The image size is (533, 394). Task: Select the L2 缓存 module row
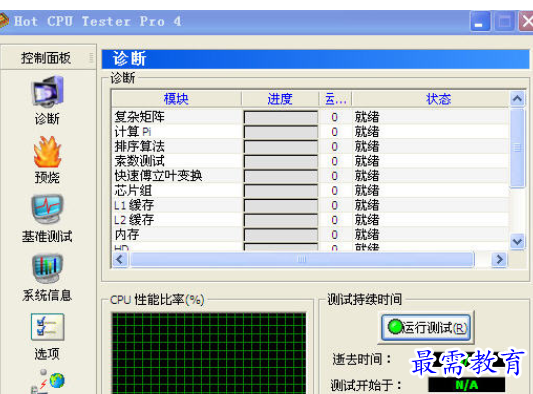(x=310, y=220)
